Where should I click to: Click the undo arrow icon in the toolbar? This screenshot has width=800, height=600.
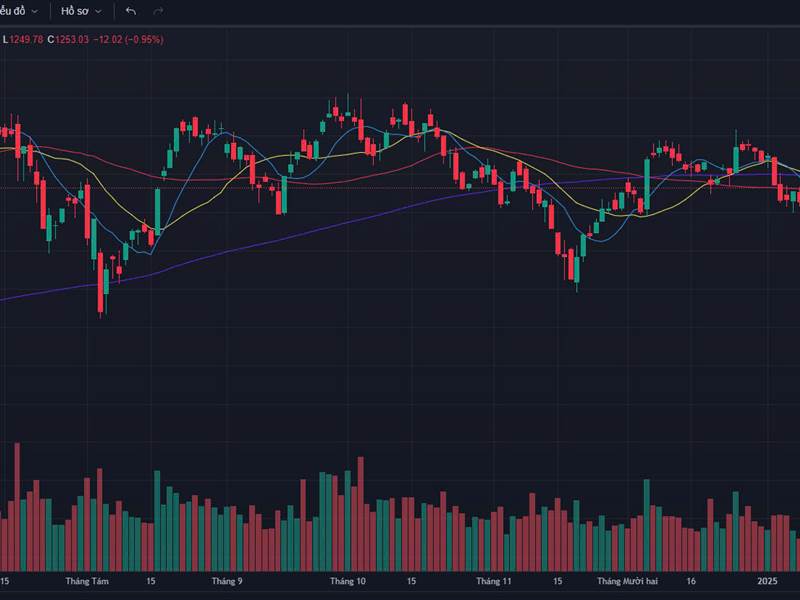pyautogui.click(x=130, y=11)
